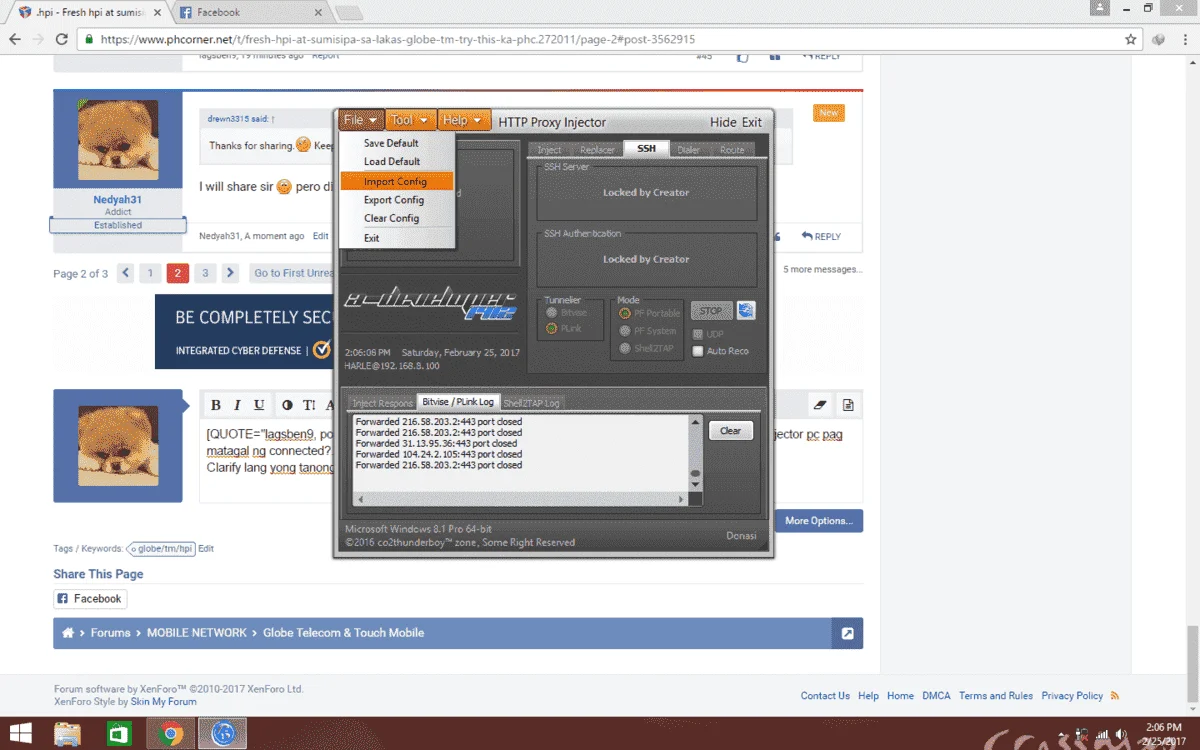Viewport: 1200px width, 750px height.
Task: Toggle the UDP checkbox
Action: [698, 334]
